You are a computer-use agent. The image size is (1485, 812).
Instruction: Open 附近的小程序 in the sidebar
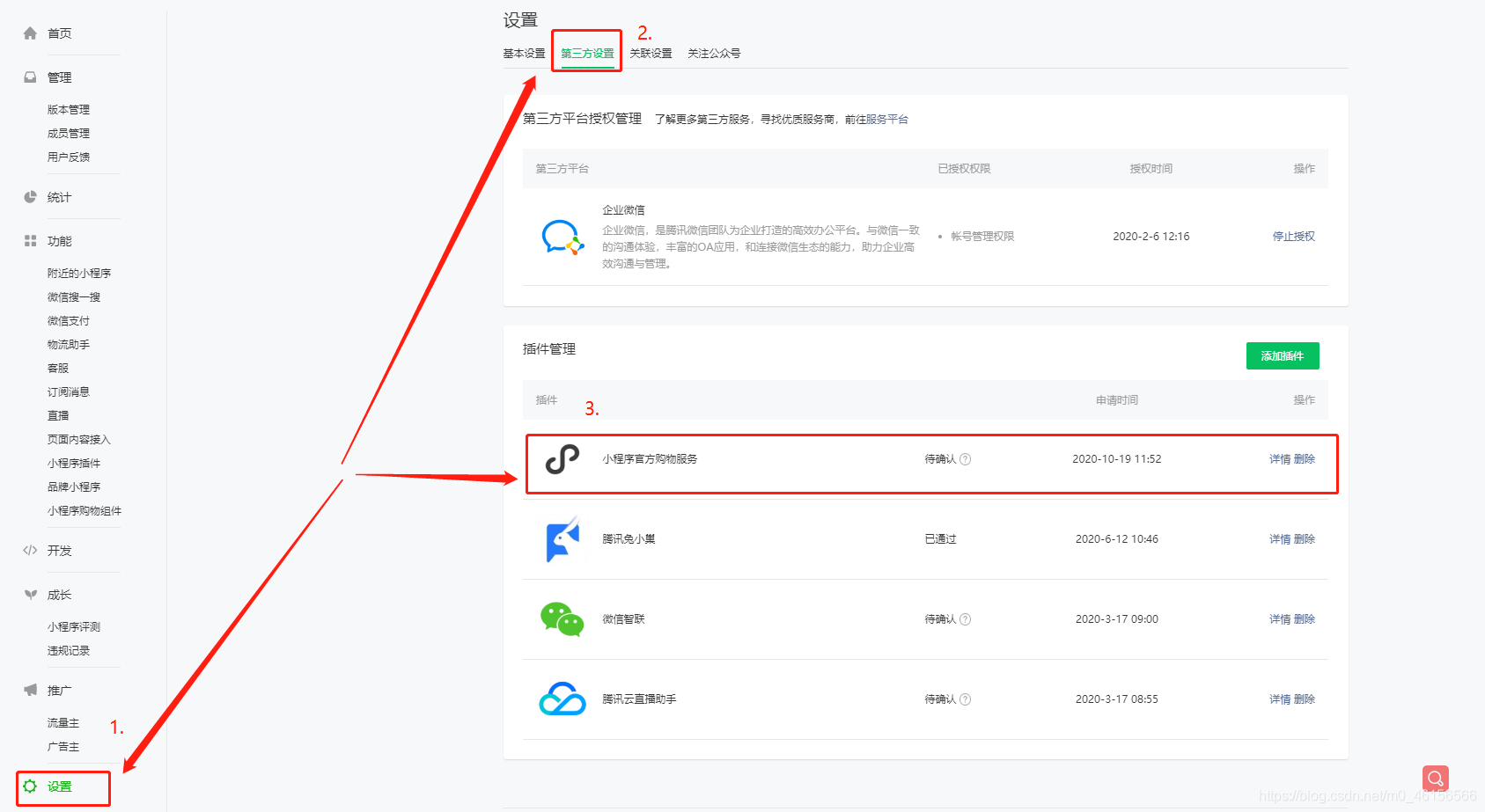pyautogui.click(x=79, y=274)
